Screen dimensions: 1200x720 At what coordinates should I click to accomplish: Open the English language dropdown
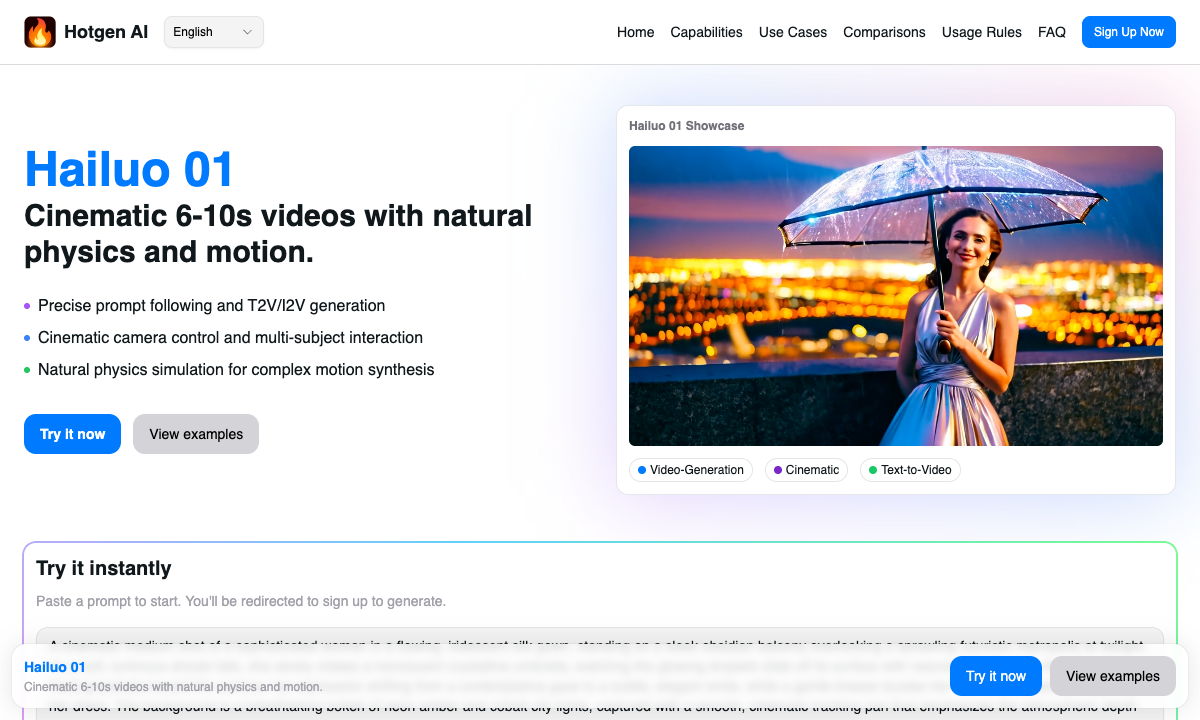coord(213,32)
